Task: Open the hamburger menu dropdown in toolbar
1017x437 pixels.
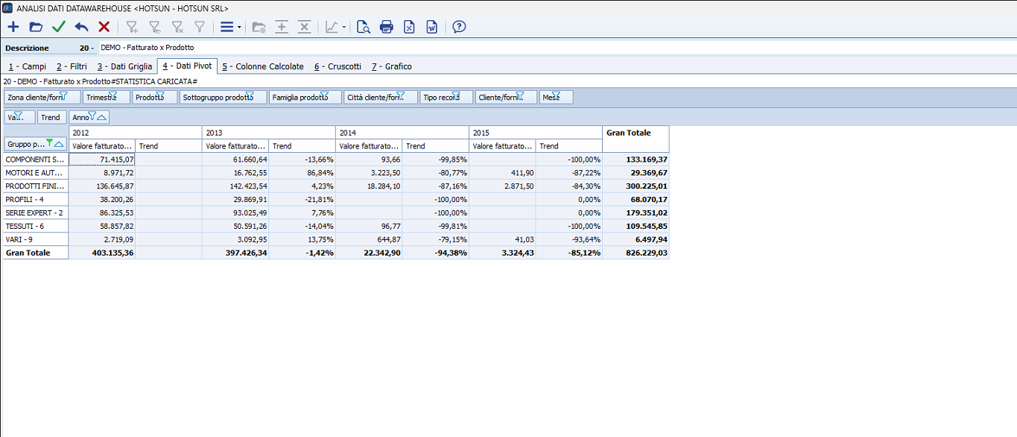Action: point(229,27)
